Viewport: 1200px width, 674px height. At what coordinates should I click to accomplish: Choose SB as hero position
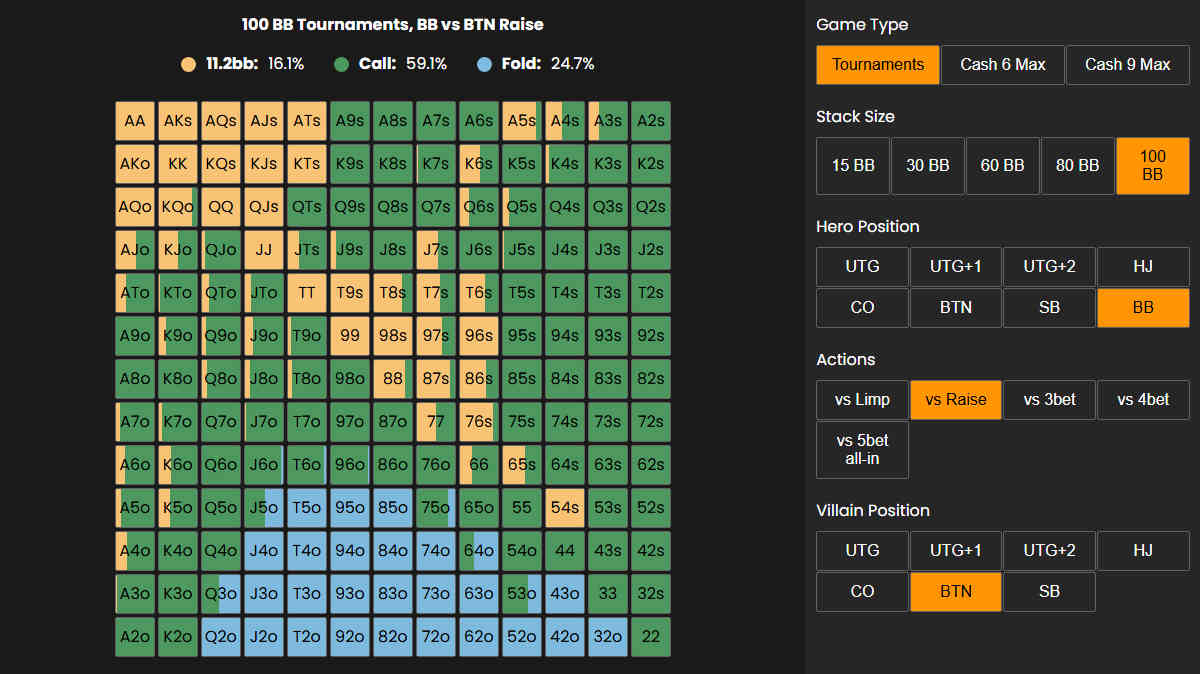coord(1049,307)
